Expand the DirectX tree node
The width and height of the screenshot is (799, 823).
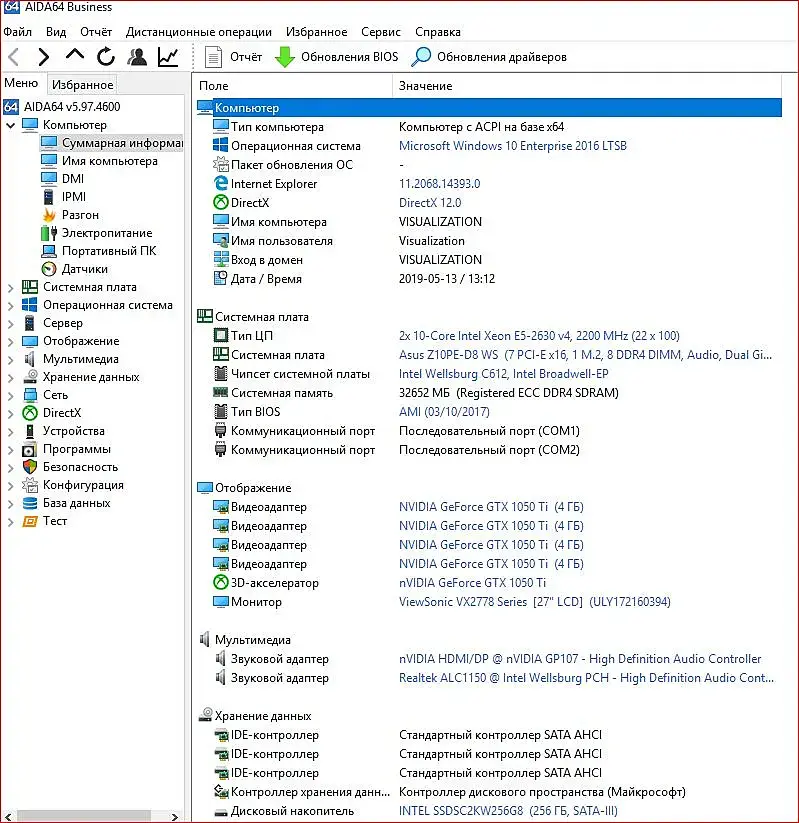[10, 414]
